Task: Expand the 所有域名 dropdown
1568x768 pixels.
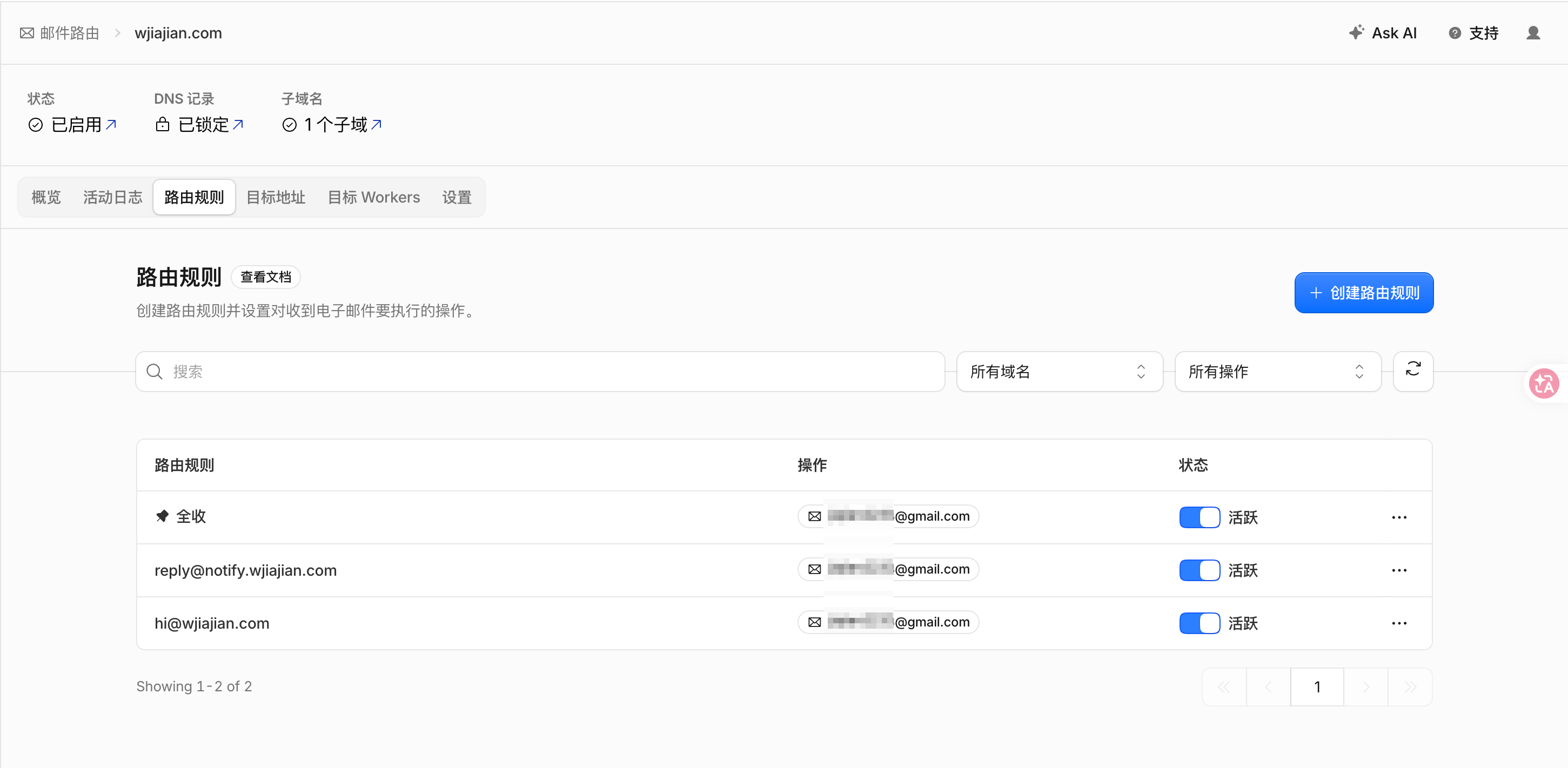Action: tap(1059, 371)
